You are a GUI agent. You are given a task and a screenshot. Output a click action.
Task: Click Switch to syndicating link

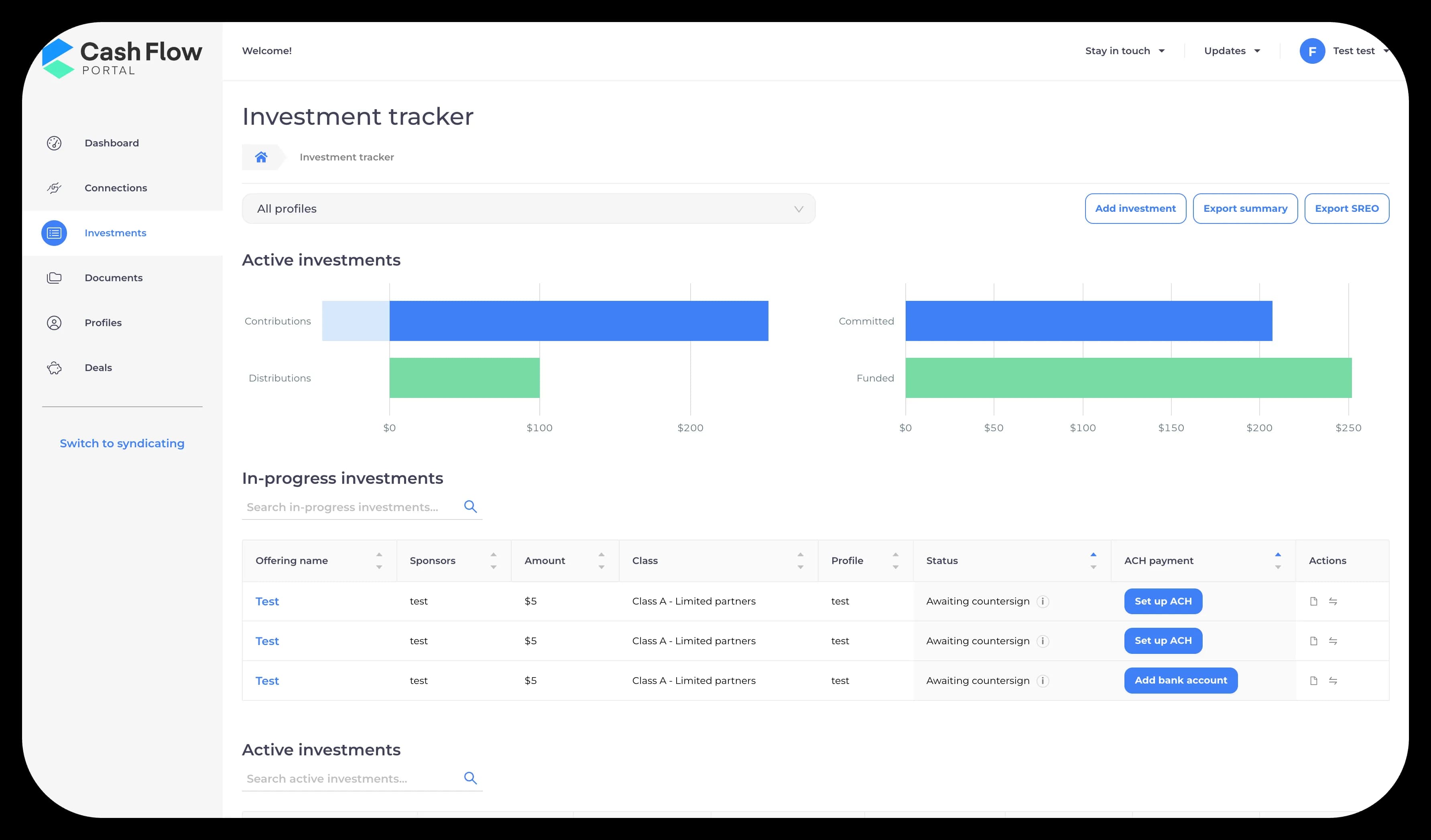122,443
